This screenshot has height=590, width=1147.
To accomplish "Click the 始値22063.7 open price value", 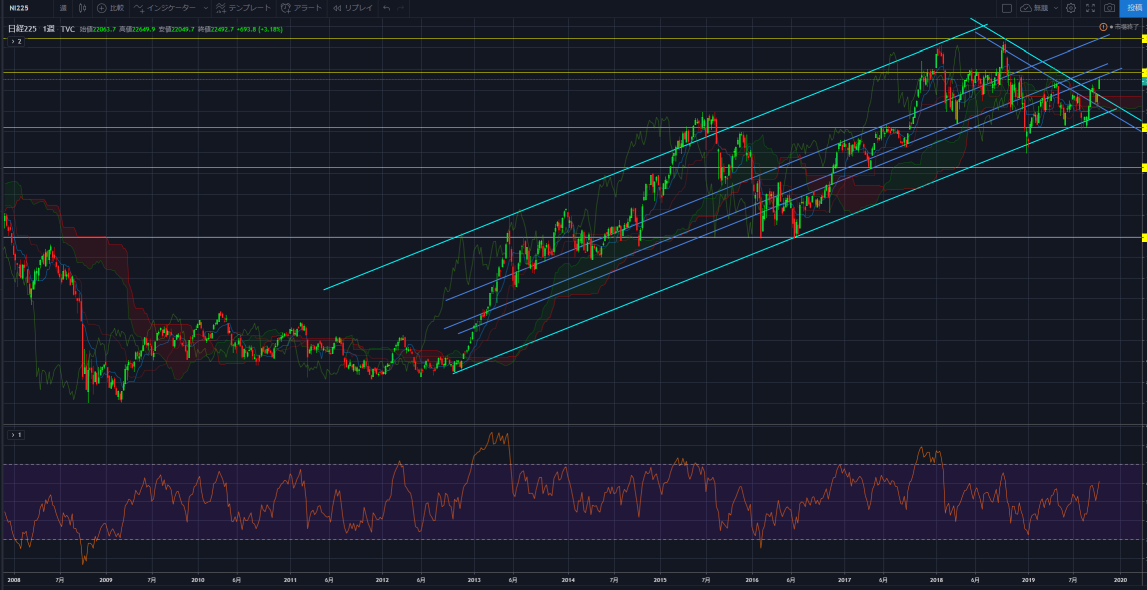I will click(97, 29).
